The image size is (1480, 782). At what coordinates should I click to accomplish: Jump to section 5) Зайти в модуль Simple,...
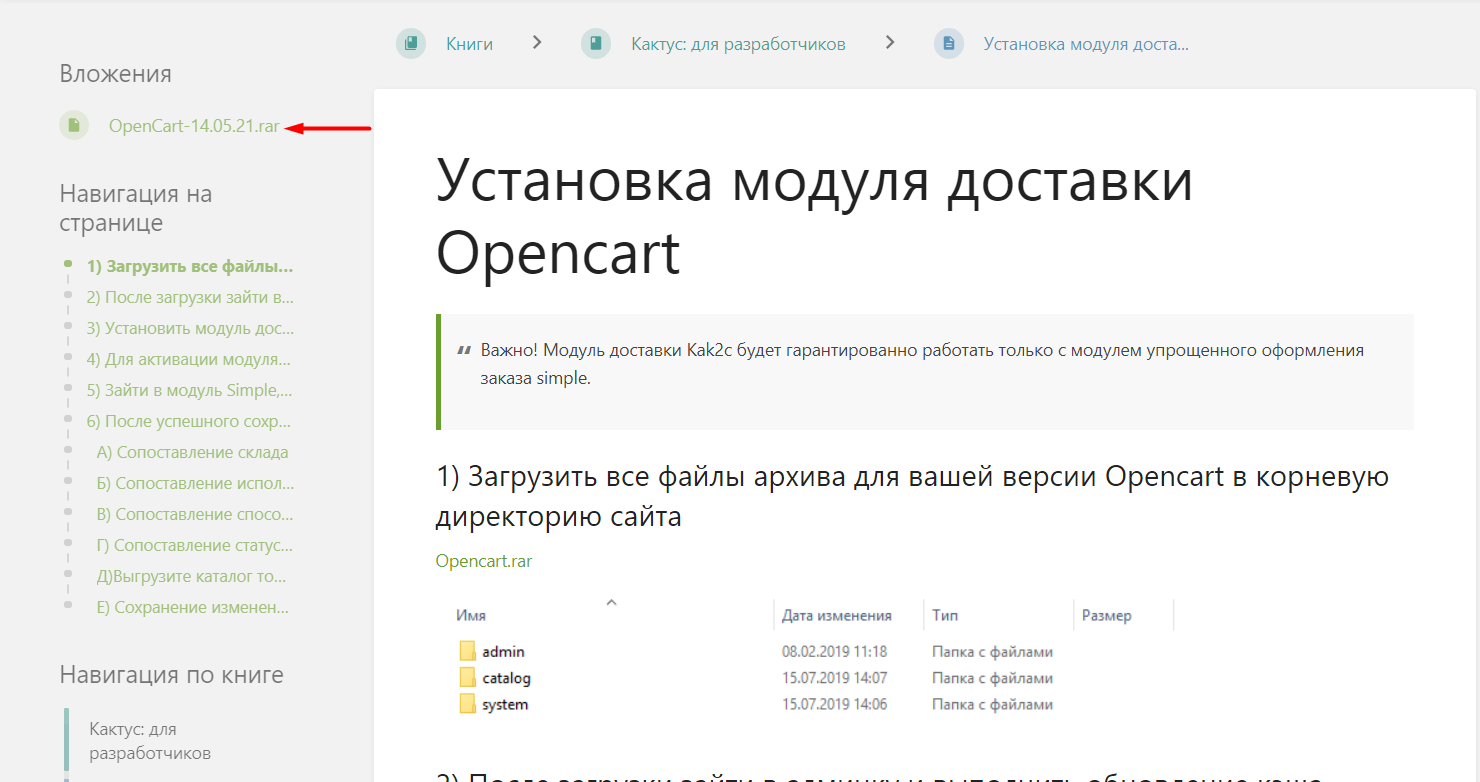click(189, 390)
